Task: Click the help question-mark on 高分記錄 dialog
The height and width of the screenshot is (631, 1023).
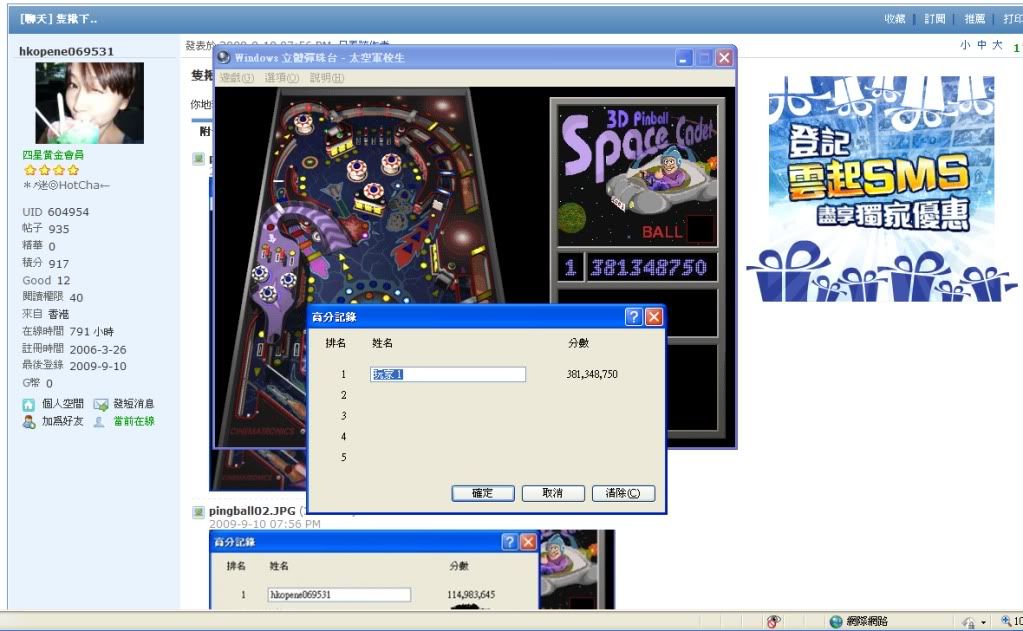Action: [x=634, y=317]
